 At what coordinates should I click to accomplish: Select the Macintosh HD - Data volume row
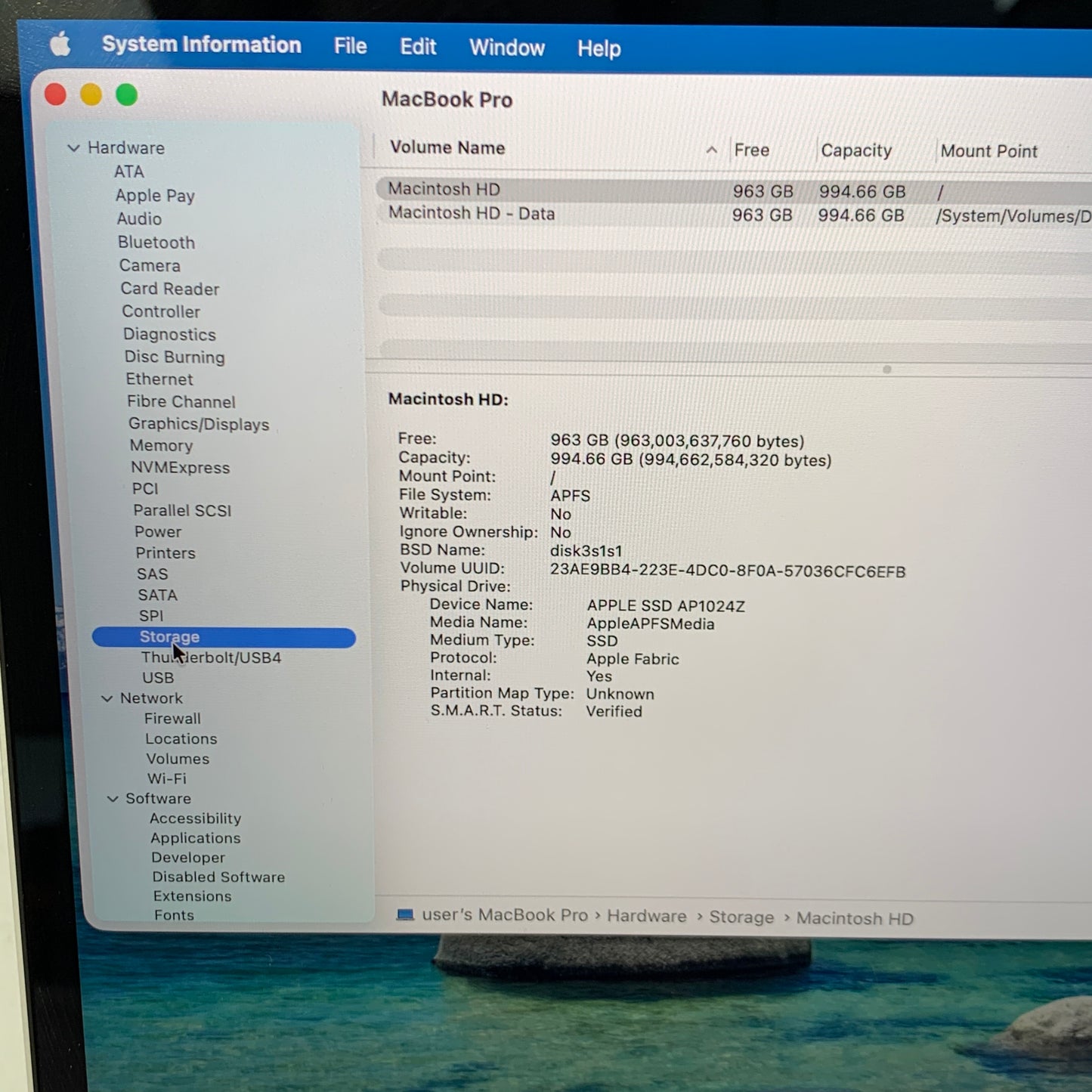coord(471,214)
